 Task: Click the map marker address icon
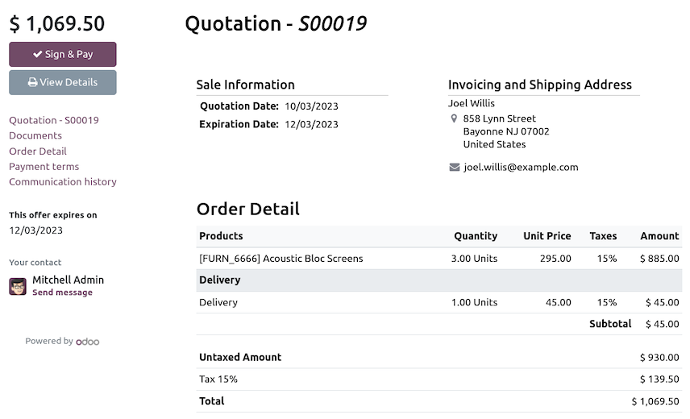coord(454,119)
